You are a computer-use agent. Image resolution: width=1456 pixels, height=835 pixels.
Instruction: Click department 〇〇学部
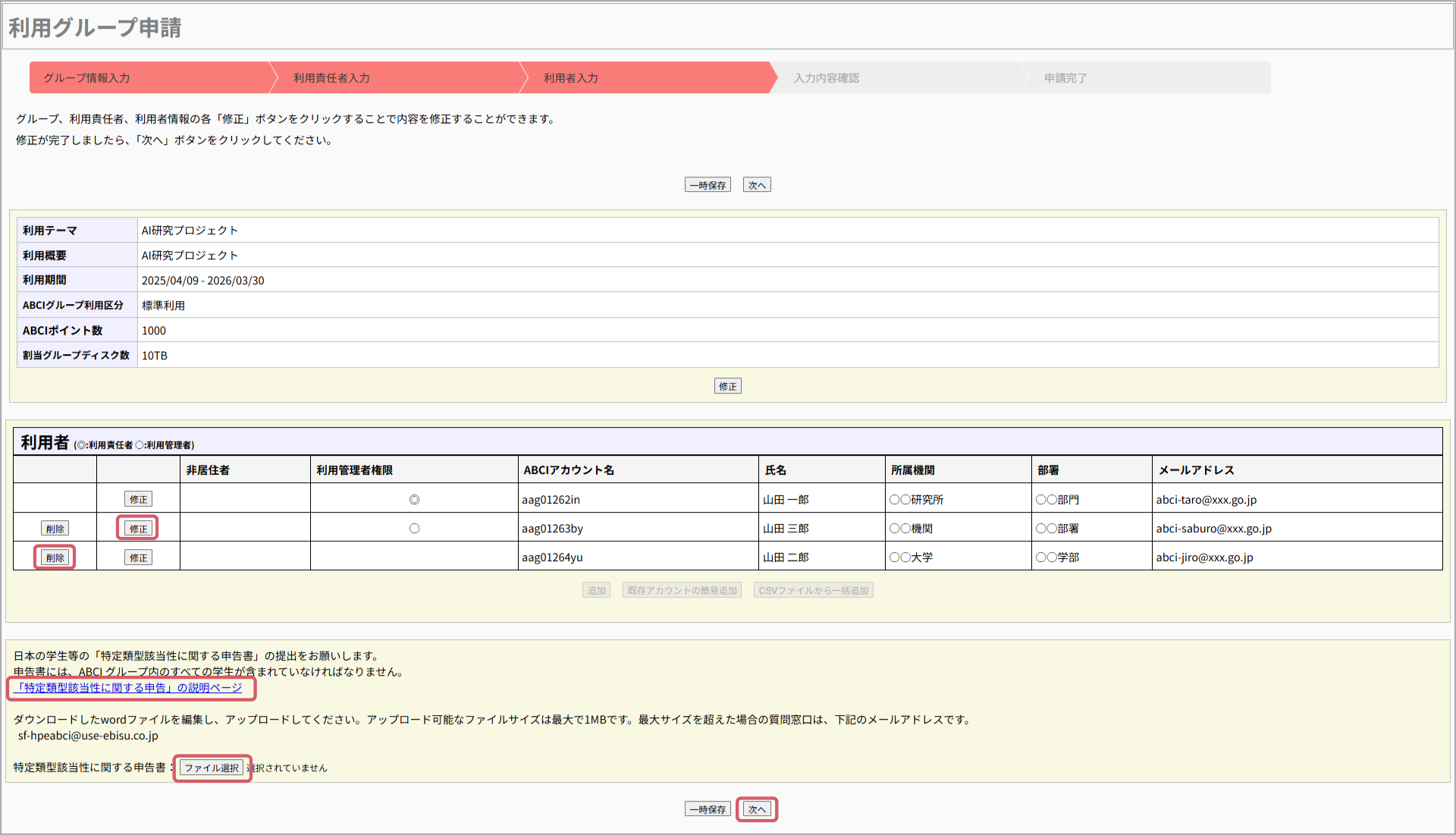coord(1058,557)
